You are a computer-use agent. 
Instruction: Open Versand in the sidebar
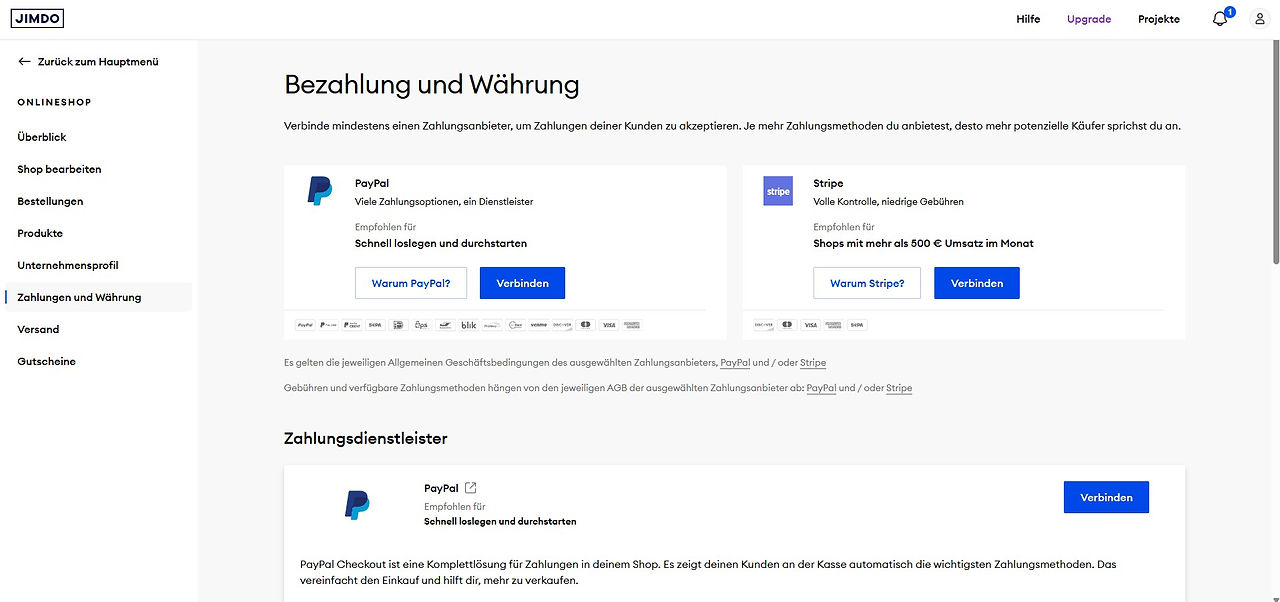38,329
